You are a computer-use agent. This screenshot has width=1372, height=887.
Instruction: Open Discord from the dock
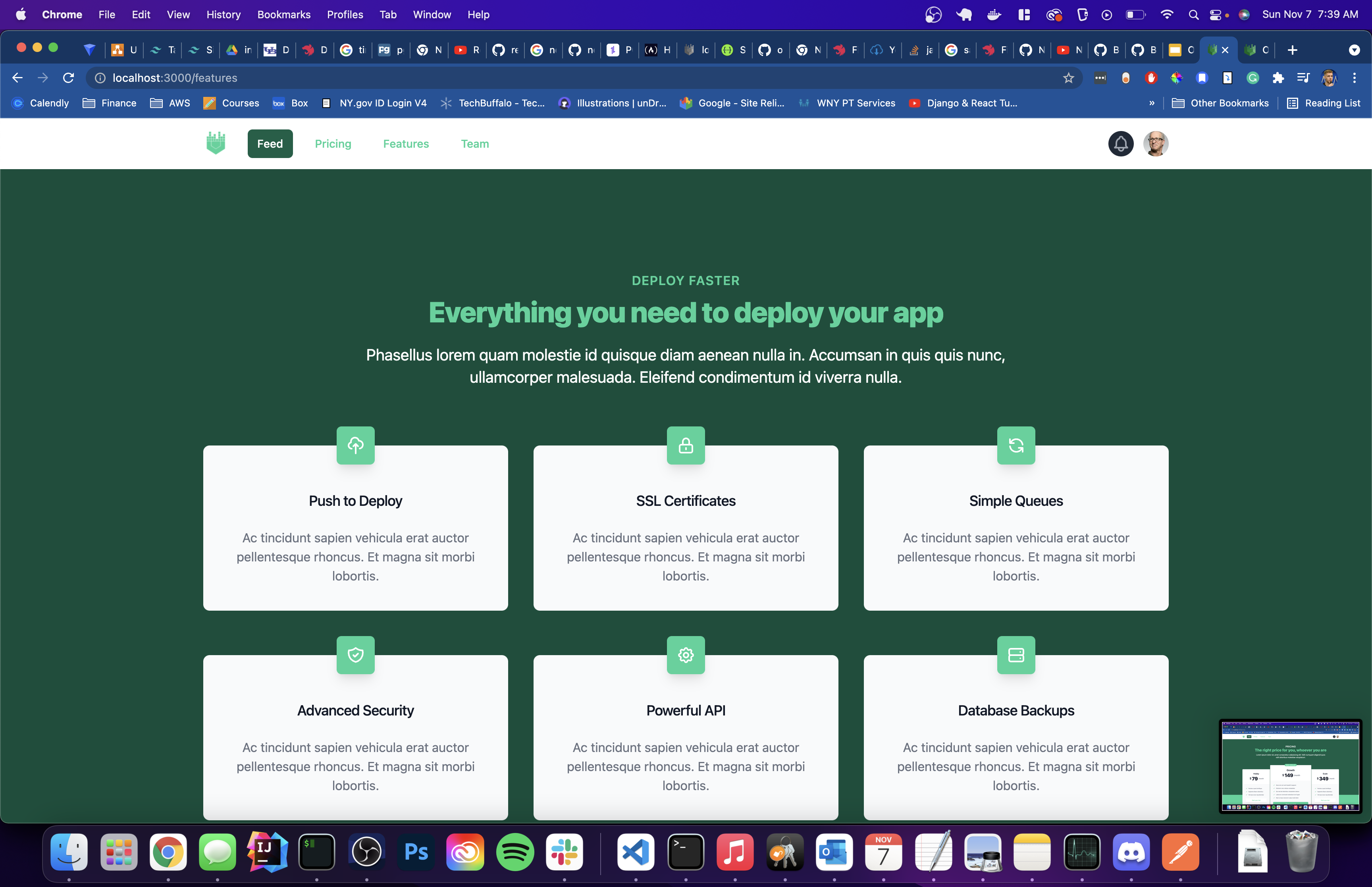(1131, 852)
